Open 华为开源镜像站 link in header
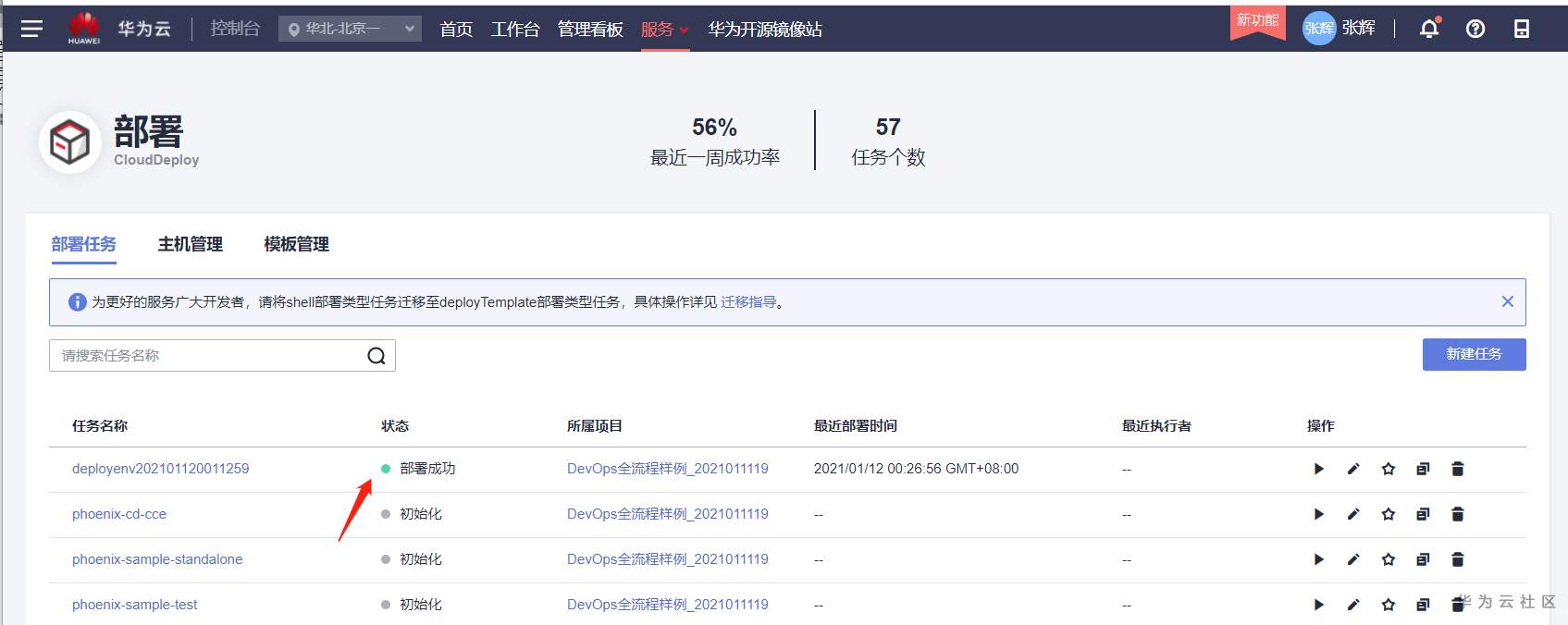 click(765, 29)
